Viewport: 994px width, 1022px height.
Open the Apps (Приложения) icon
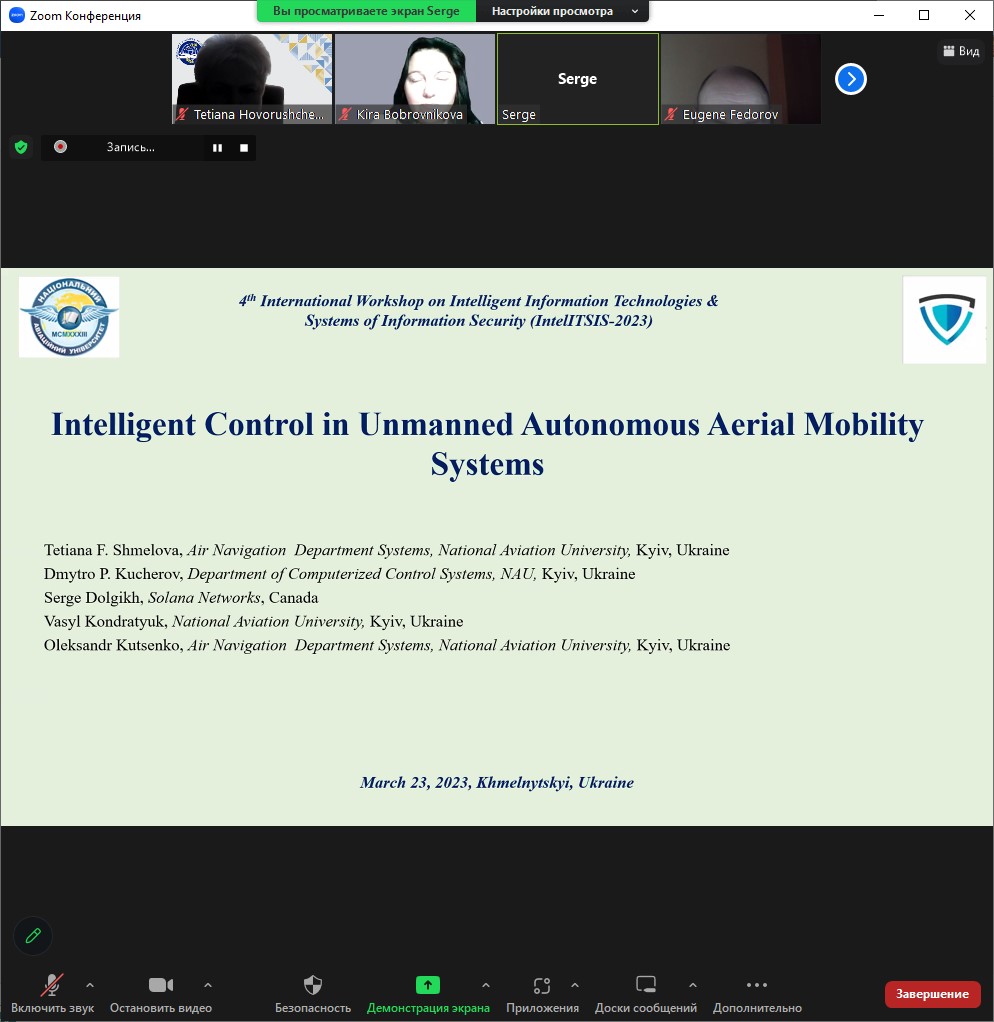(542, 985)
